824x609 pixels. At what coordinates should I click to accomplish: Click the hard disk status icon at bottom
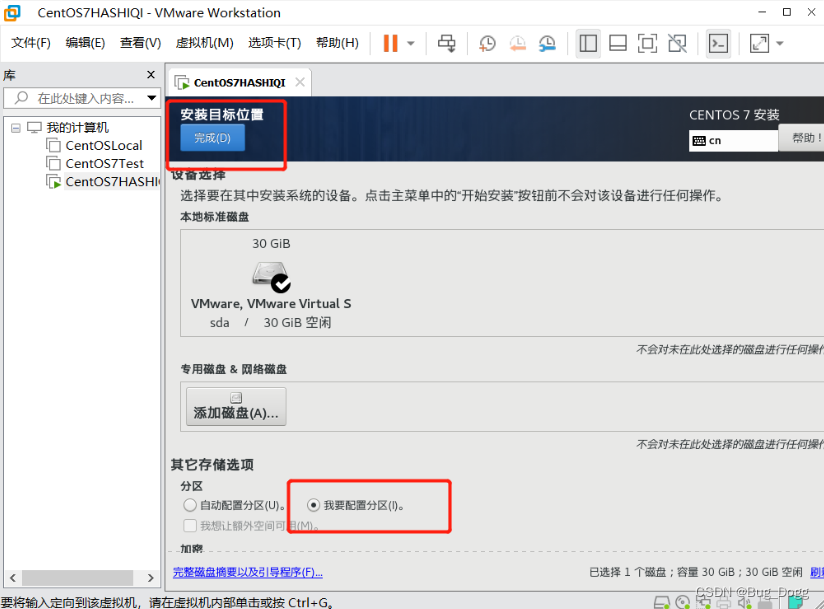point(662,602)
